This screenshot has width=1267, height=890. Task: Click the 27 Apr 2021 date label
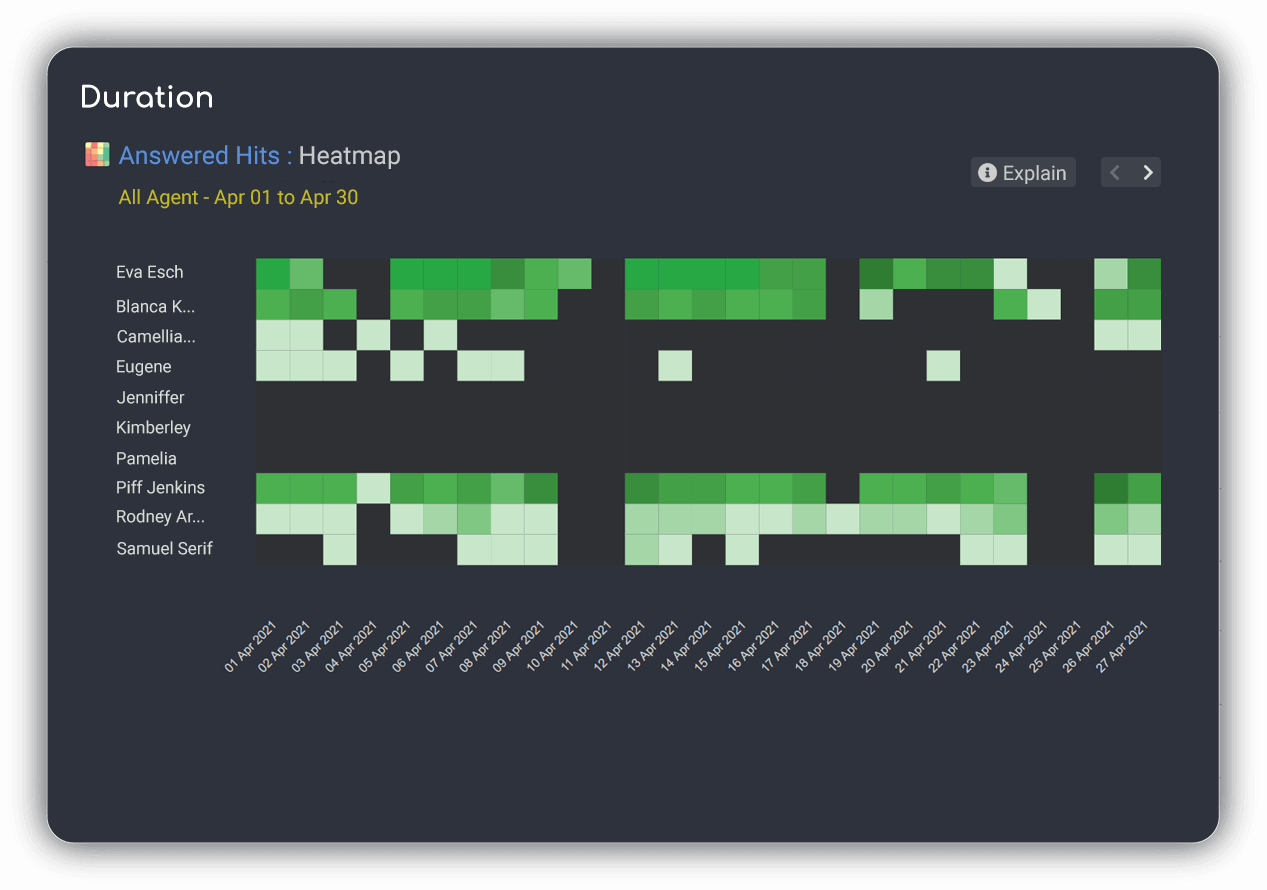(1124, 647)
